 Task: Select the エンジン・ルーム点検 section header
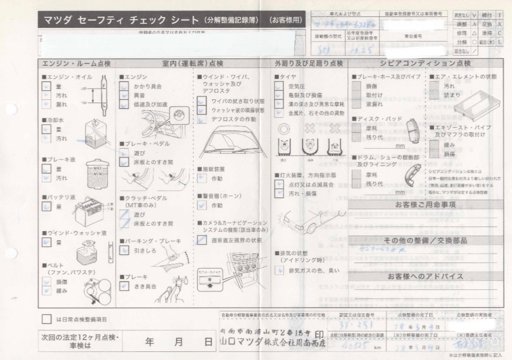tap(76, 63)
